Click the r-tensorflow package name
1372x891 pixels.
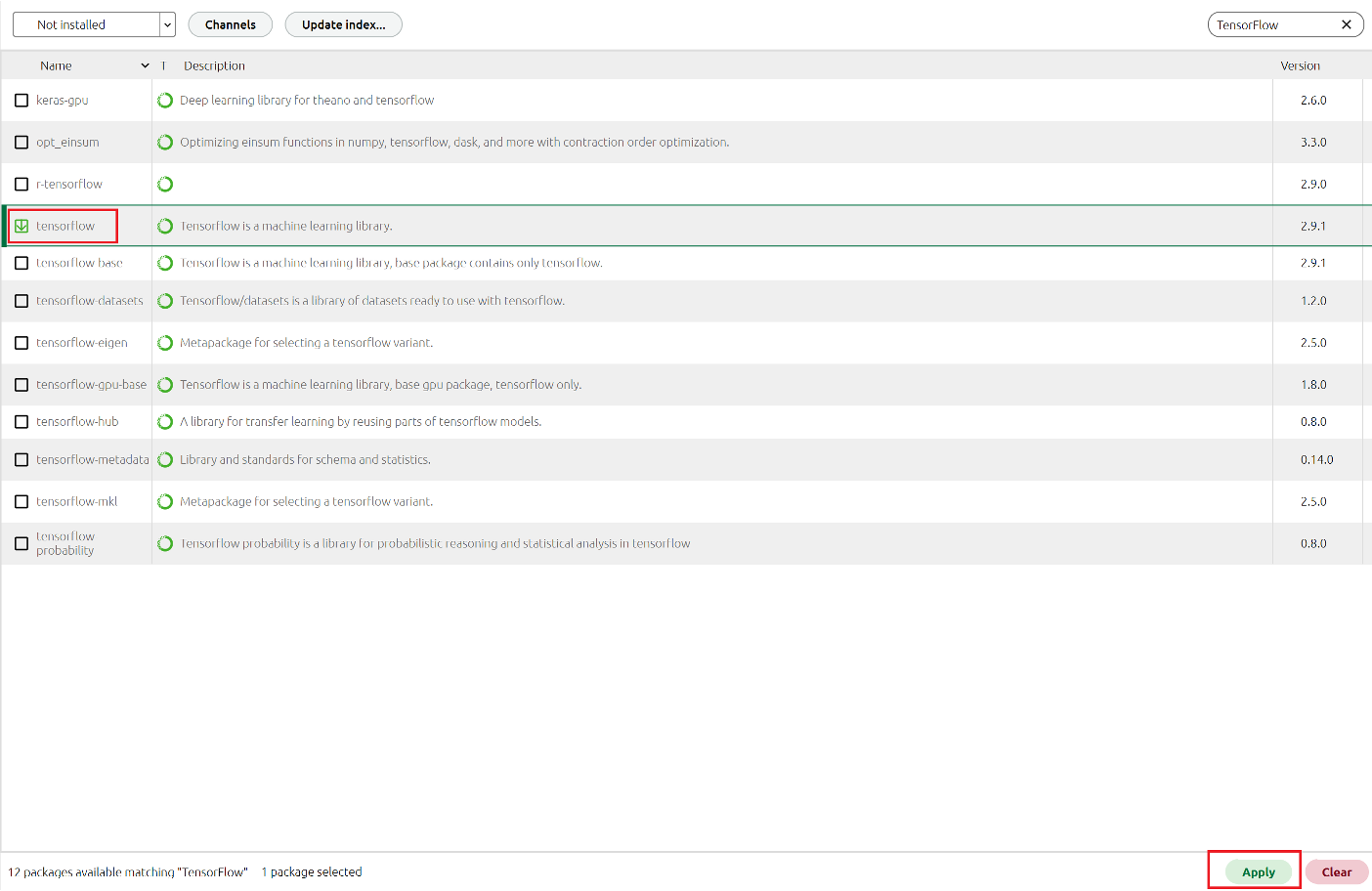tap(69, 185)
